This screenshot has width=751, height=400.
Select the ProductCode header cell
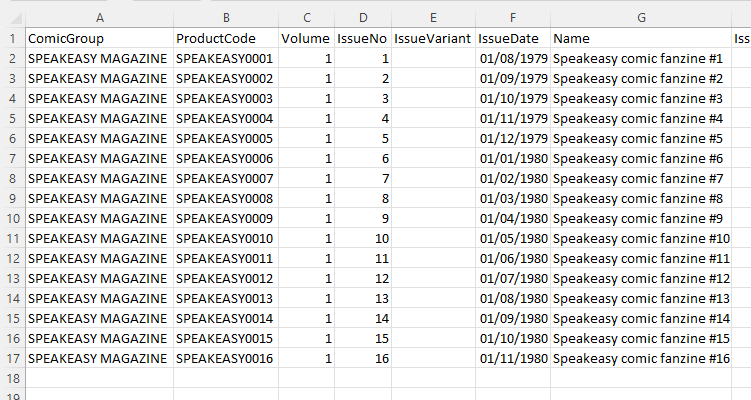click(x=226, y=39)
